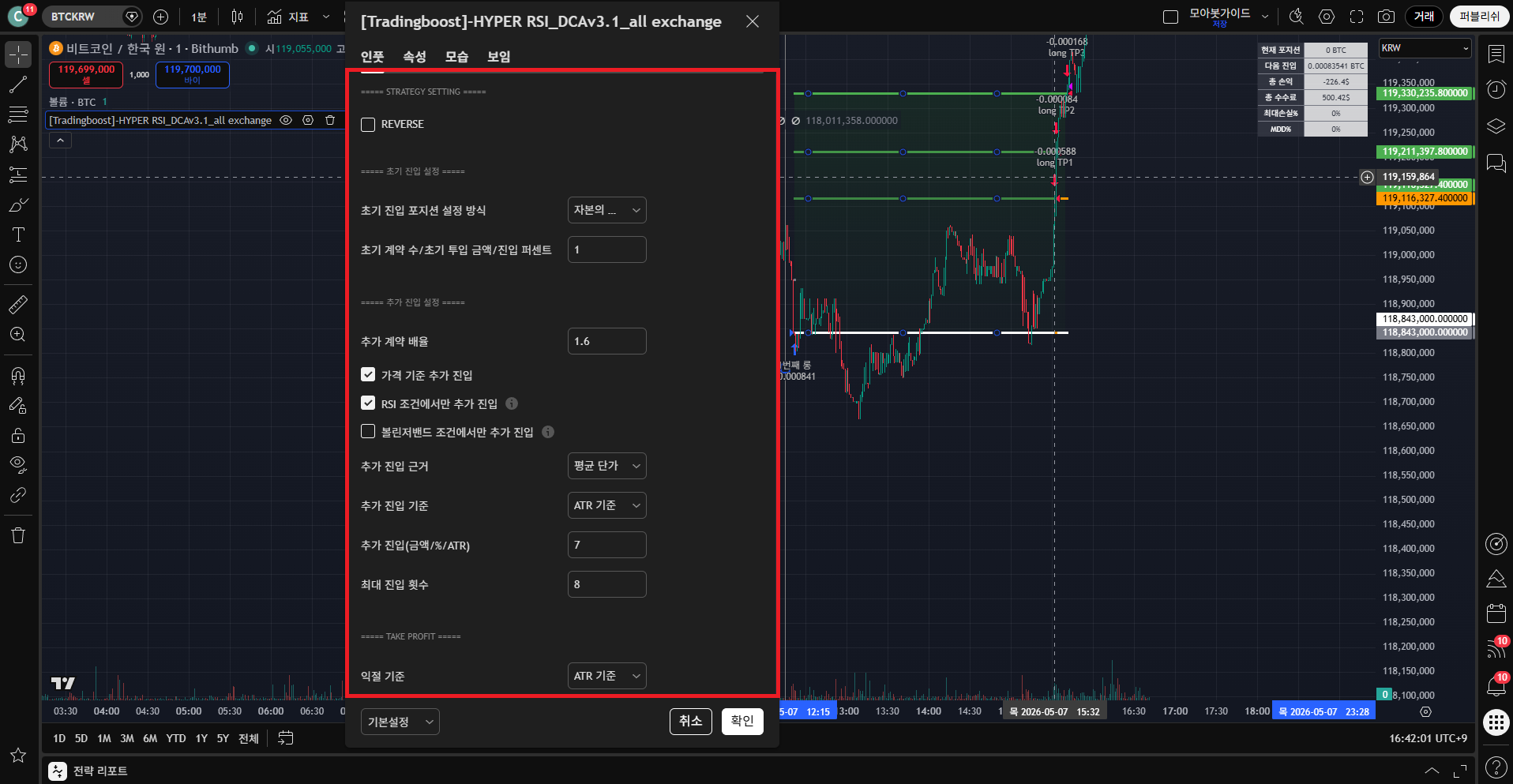Image resolution: width=1513 pixels, height=784 pixels.
Task: Select the zoom in tool
Action: (18, 334)
